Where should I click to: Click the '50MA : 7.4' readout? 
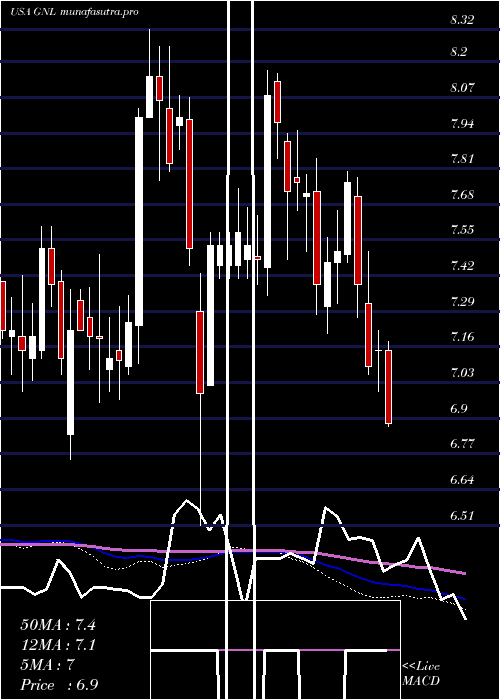[x=58, y=625]
